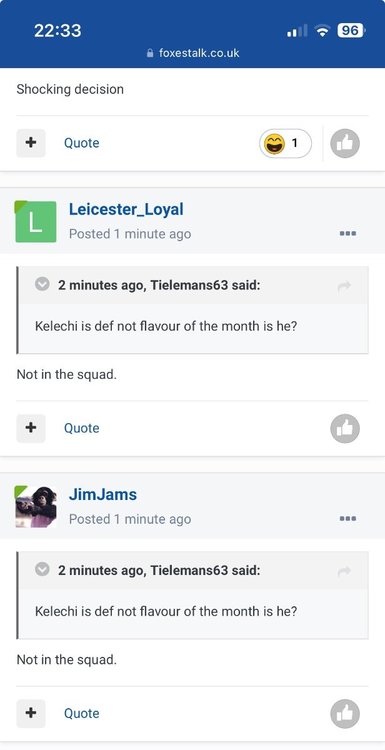The image size is (385, 750).
Task: Click Quote link under Leicester_Loyal's post
Action: point(82,428)
